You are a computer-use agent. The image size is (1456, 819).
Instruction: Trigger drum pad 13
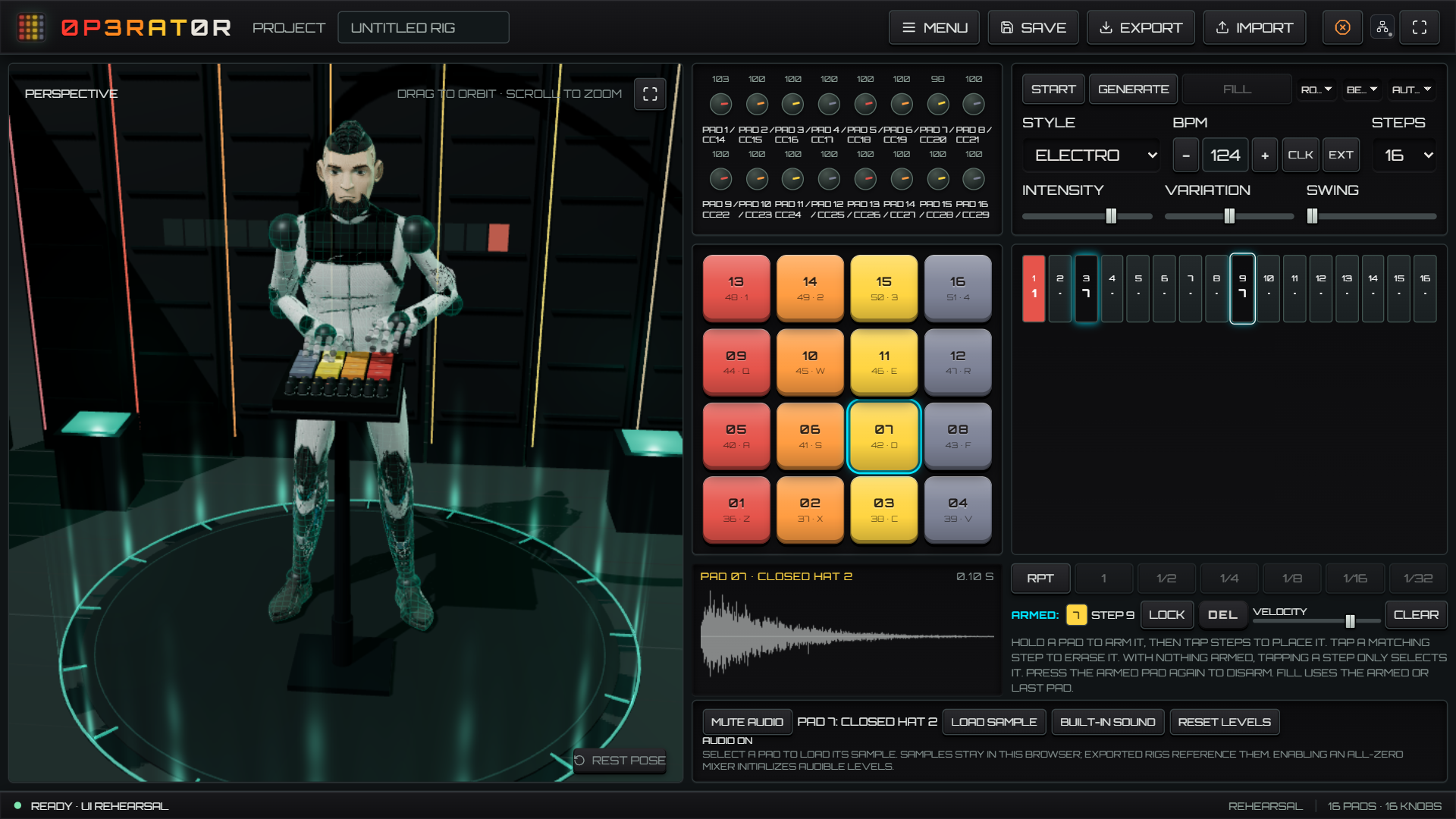coord(736,288)
